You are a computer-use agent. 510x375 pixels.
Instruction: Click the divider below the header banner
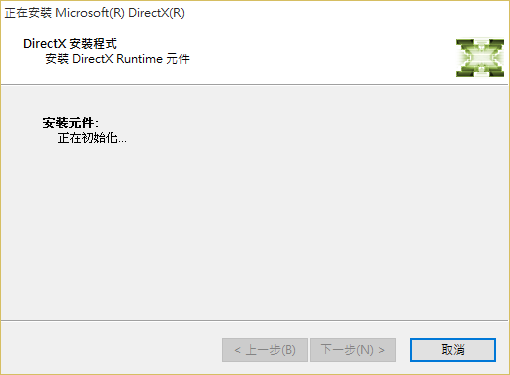point(255,85)
